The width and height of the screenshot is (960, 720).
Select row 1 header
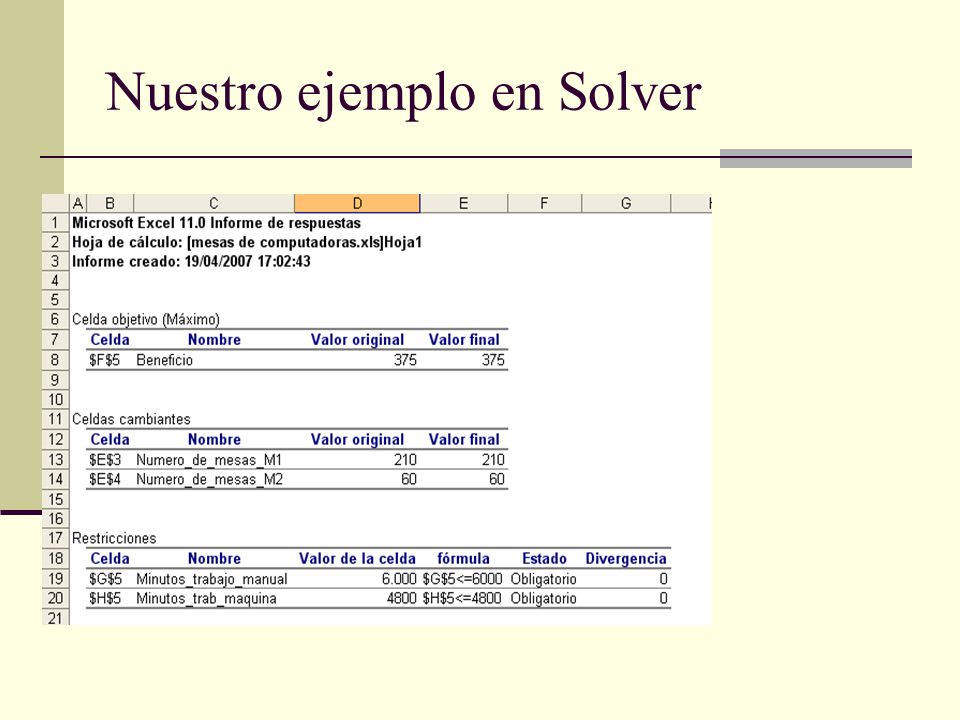[x=55, y=223]
